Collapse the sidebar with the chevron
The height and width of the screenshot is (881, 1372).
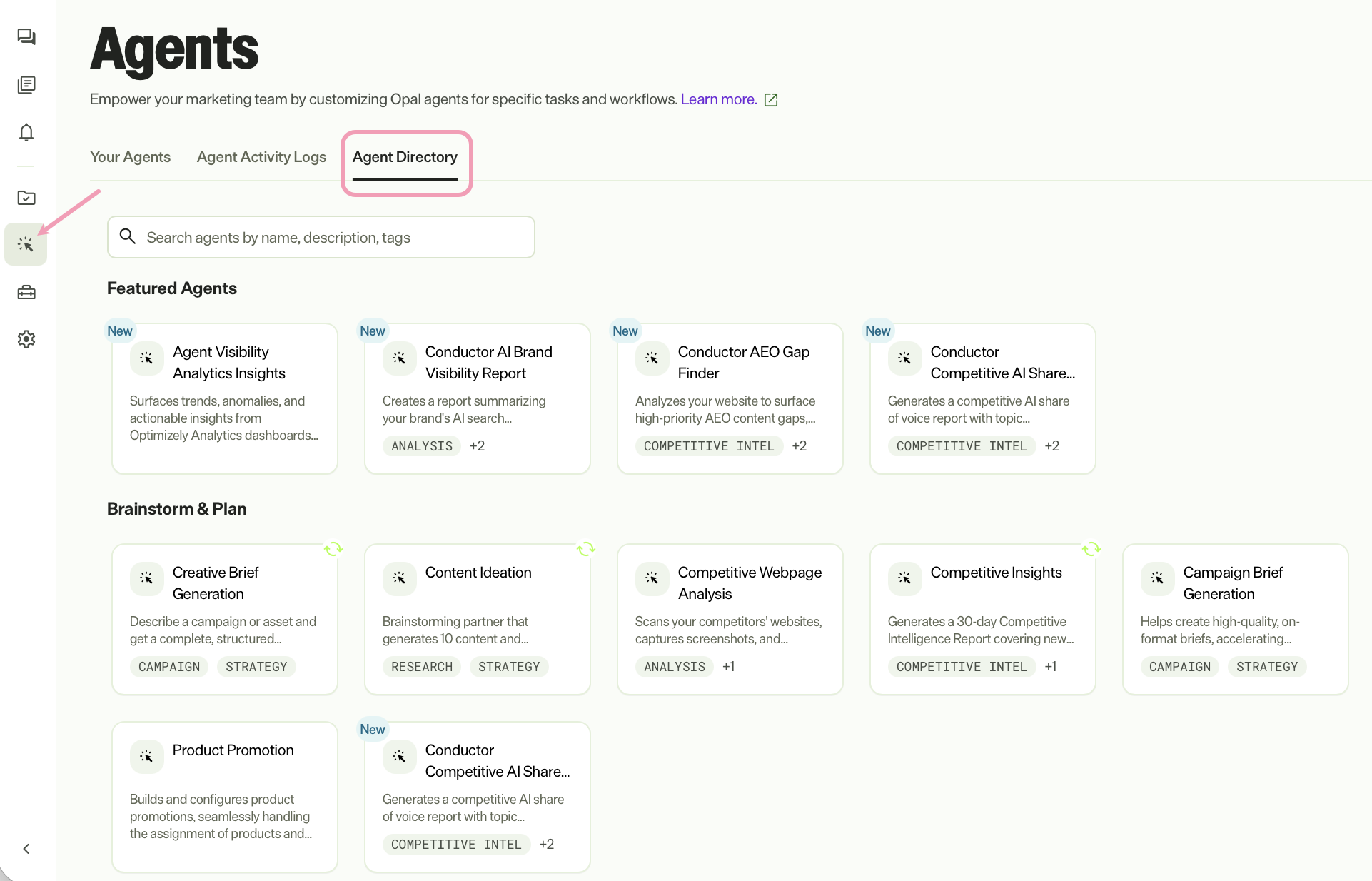pos(26,849)
